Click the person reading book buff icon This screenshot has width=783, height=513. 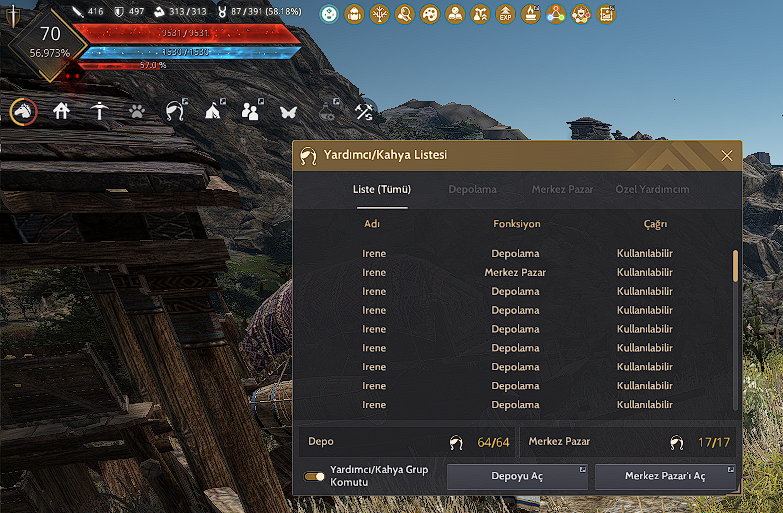[x=455, y=14]
